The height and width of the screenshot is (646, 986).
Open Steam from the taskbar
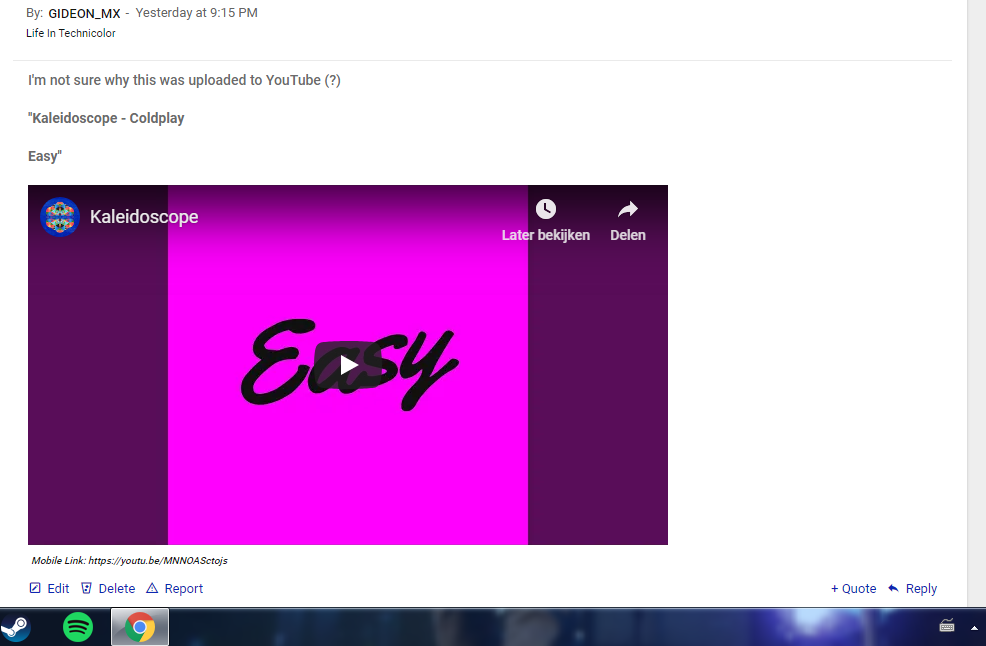pyautogui.click(x=16, y=627)
